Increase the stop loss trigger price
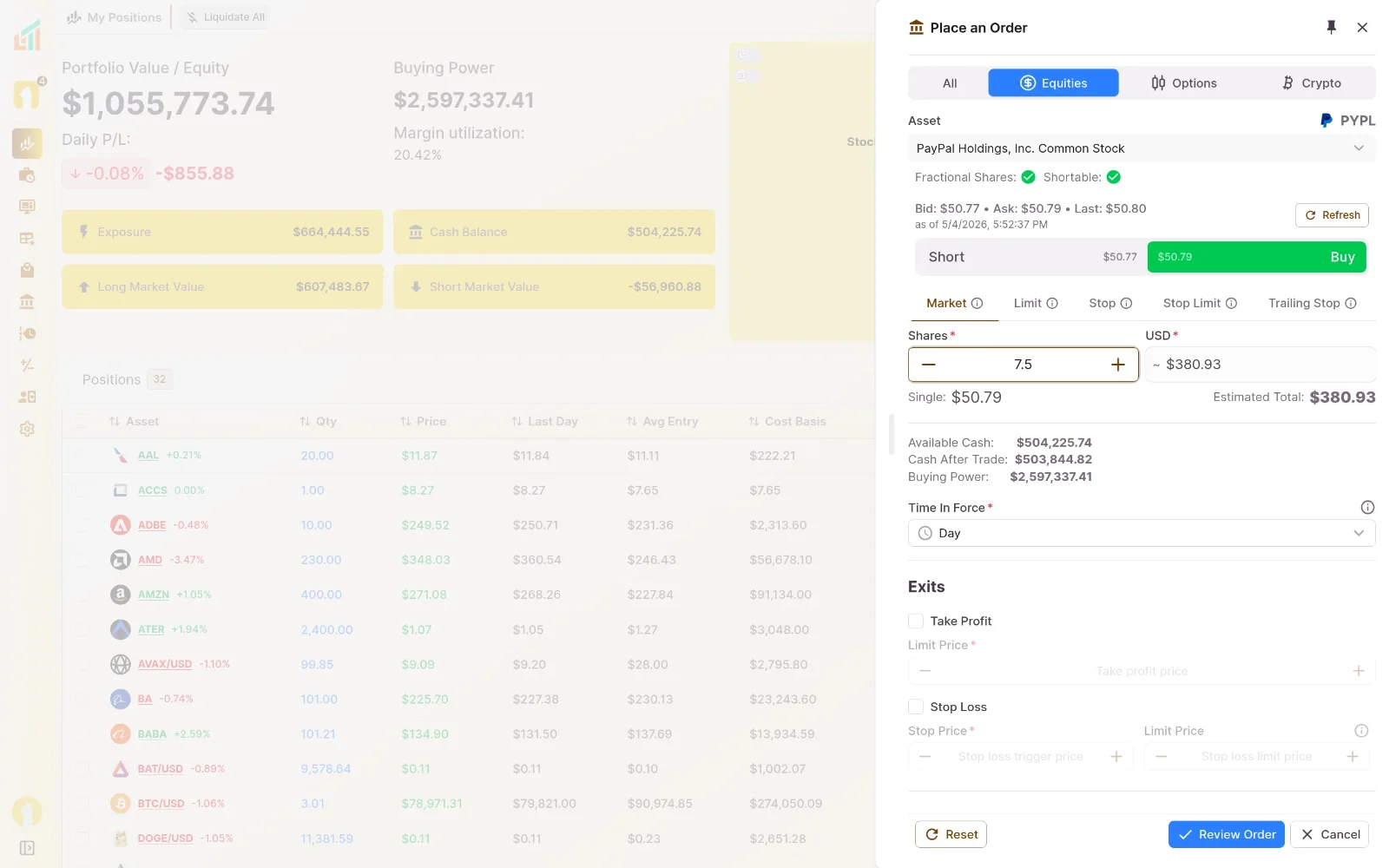Screen dimensions: 1389x868 [x=1116, y=757]
